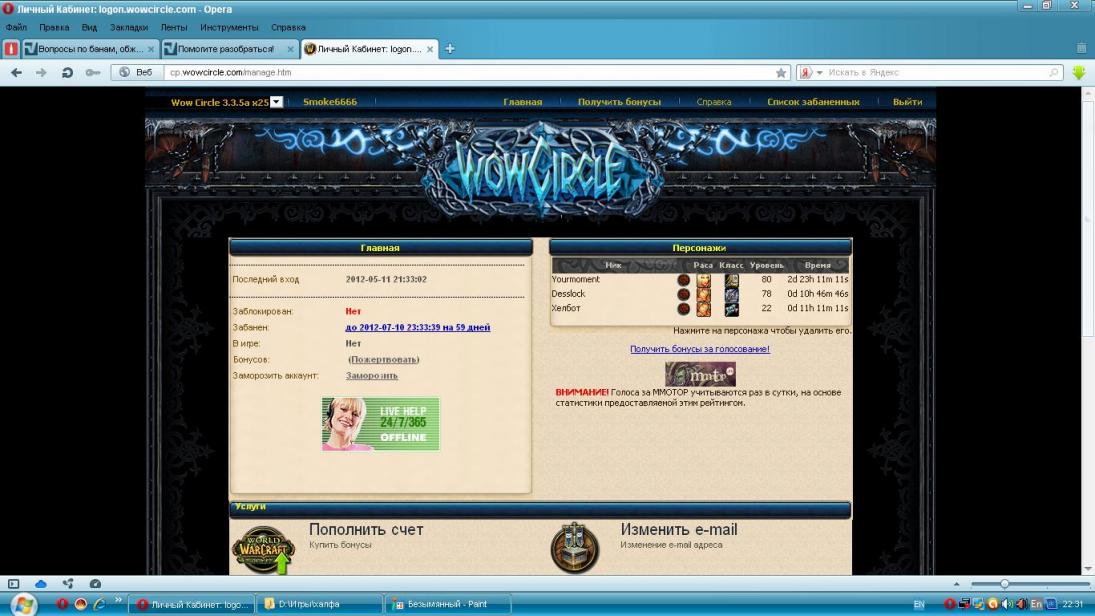Click the Windows Start button

point(22,604)
